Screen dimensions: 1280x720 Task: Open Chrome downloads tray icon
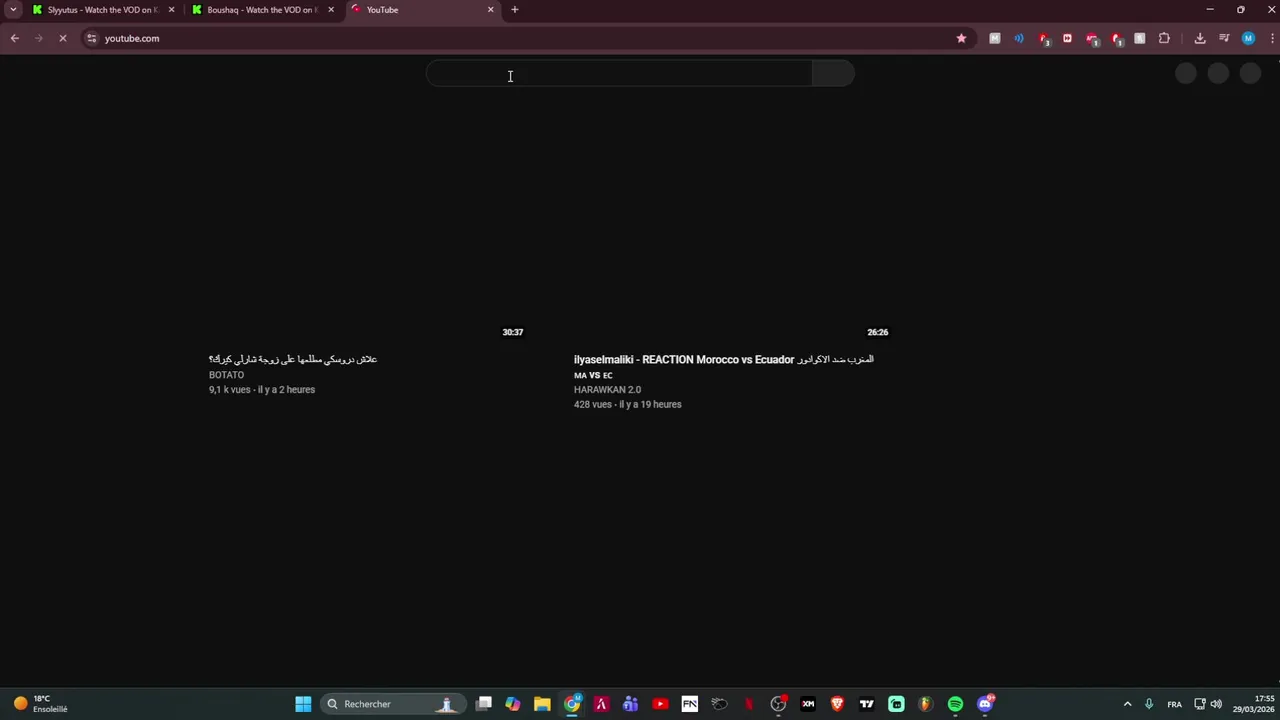pyautogui.click(x=1200, y=38)
